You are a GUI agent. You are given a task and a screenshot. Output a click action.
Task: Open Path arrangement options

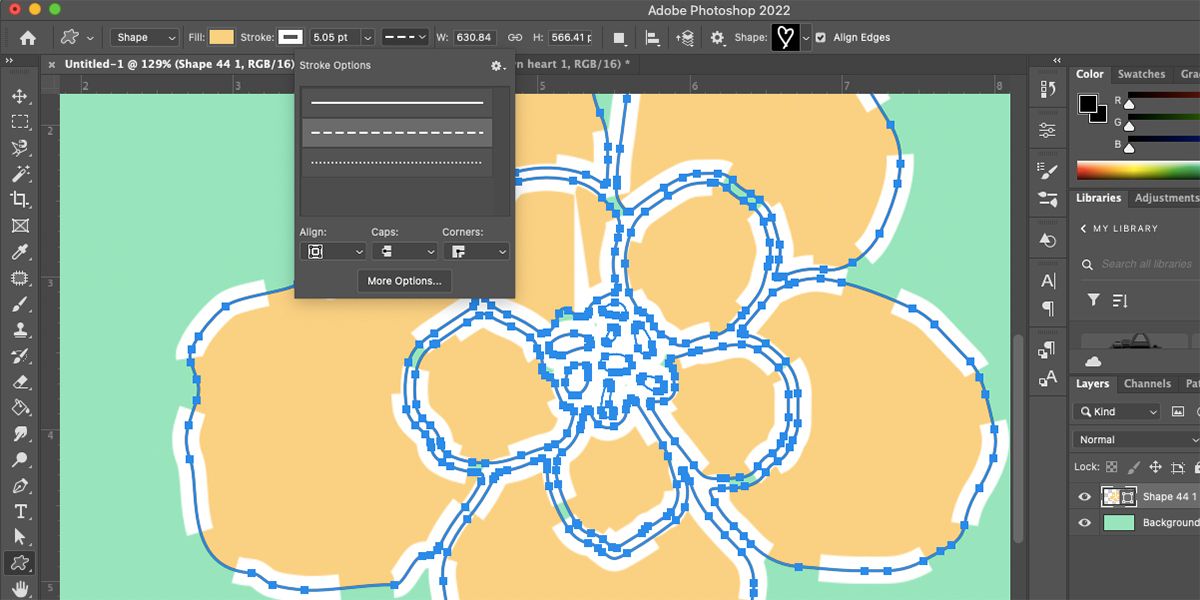pyautogui.click(x=685, y=38)
